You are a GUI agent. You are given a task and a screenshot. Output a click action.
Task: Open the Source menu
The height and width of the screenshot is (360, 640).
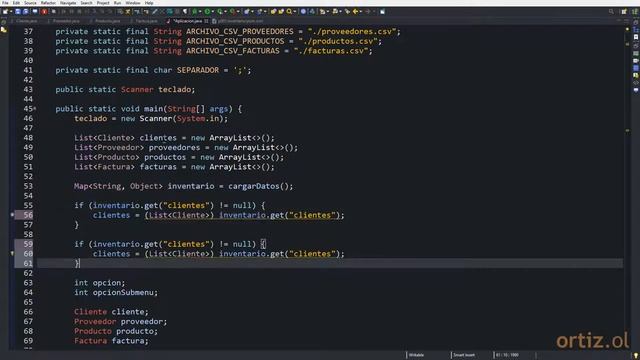coord(30,3)
